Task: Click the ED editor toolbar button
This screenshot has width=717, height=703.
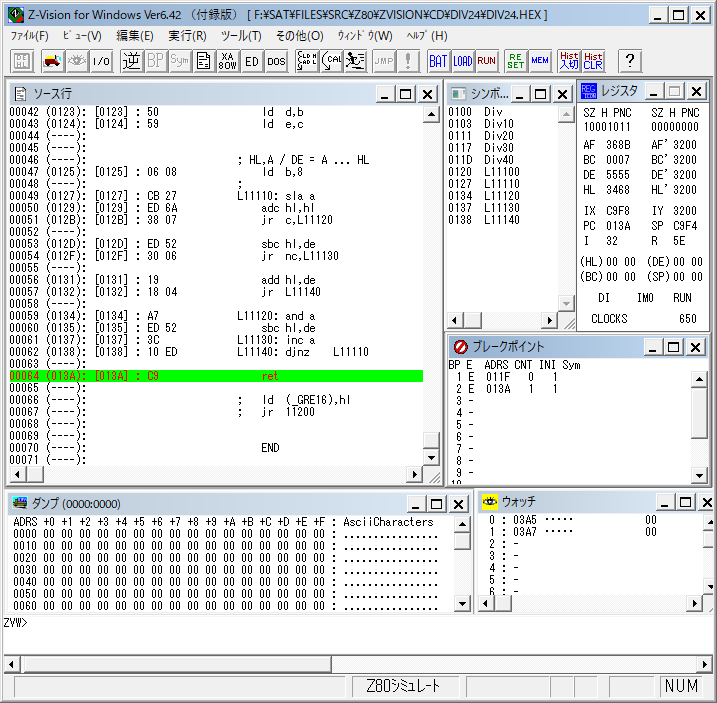Action: click(x=251, y=61)
